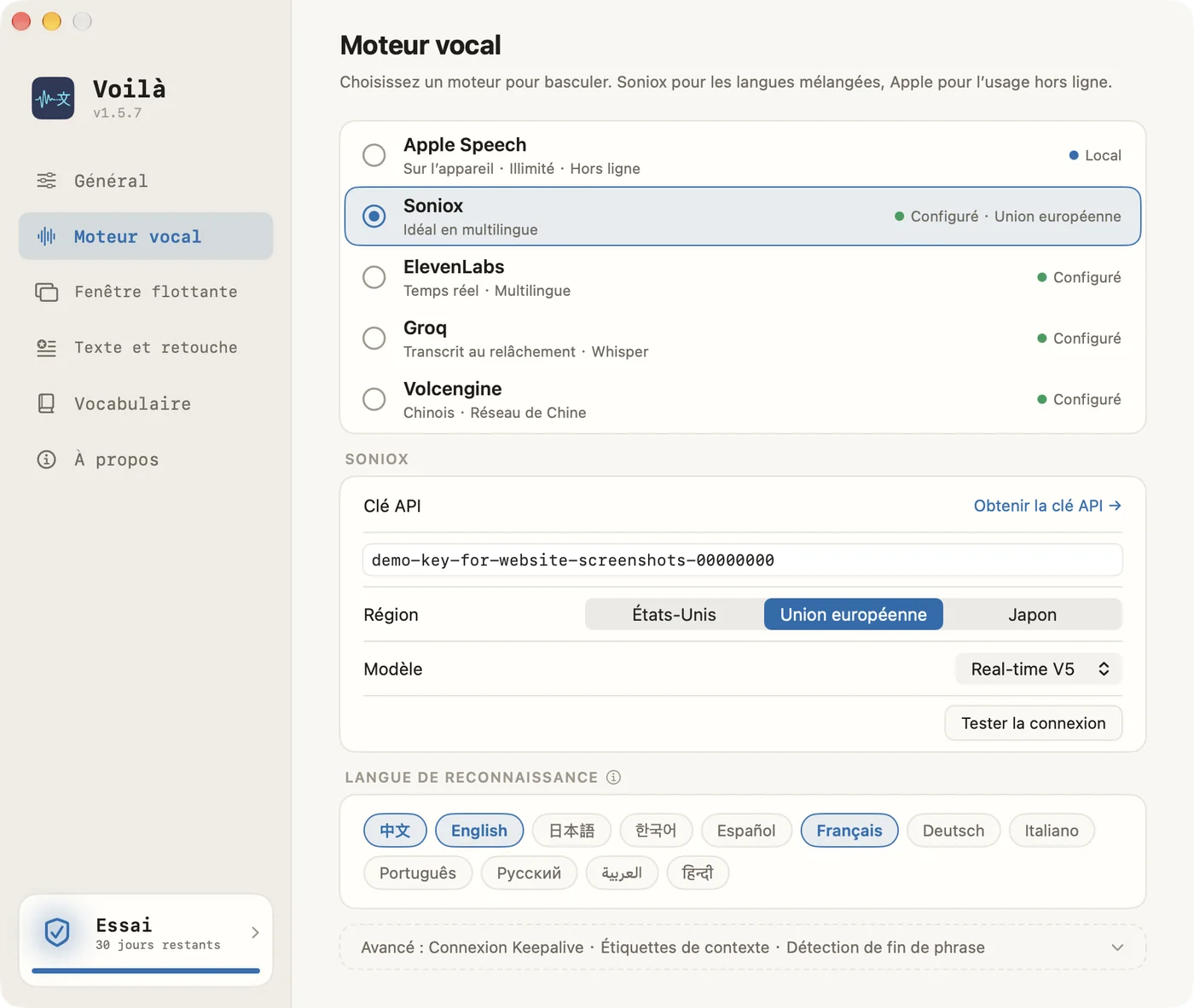Toggle the Español language chip
1194x1008 pixels.
point(746,831)
